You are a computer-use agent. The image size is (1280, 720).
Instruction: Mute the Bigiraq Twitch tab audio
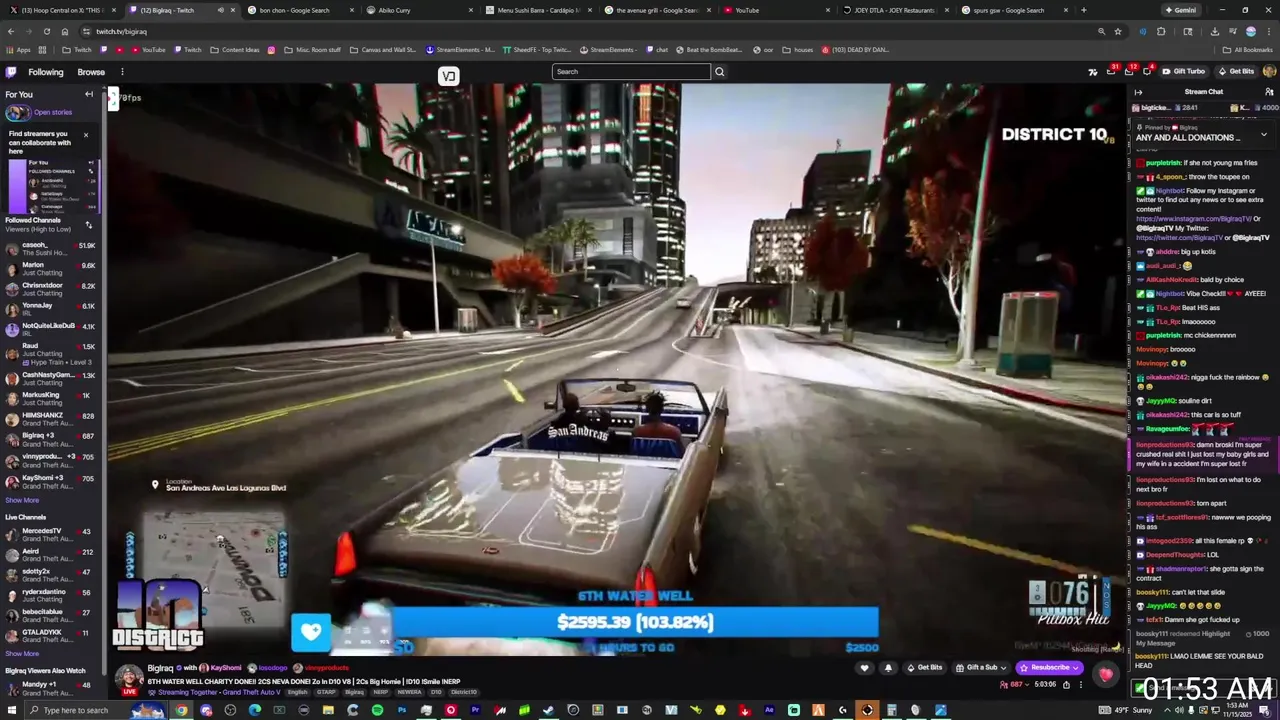[x=221, y=10]
